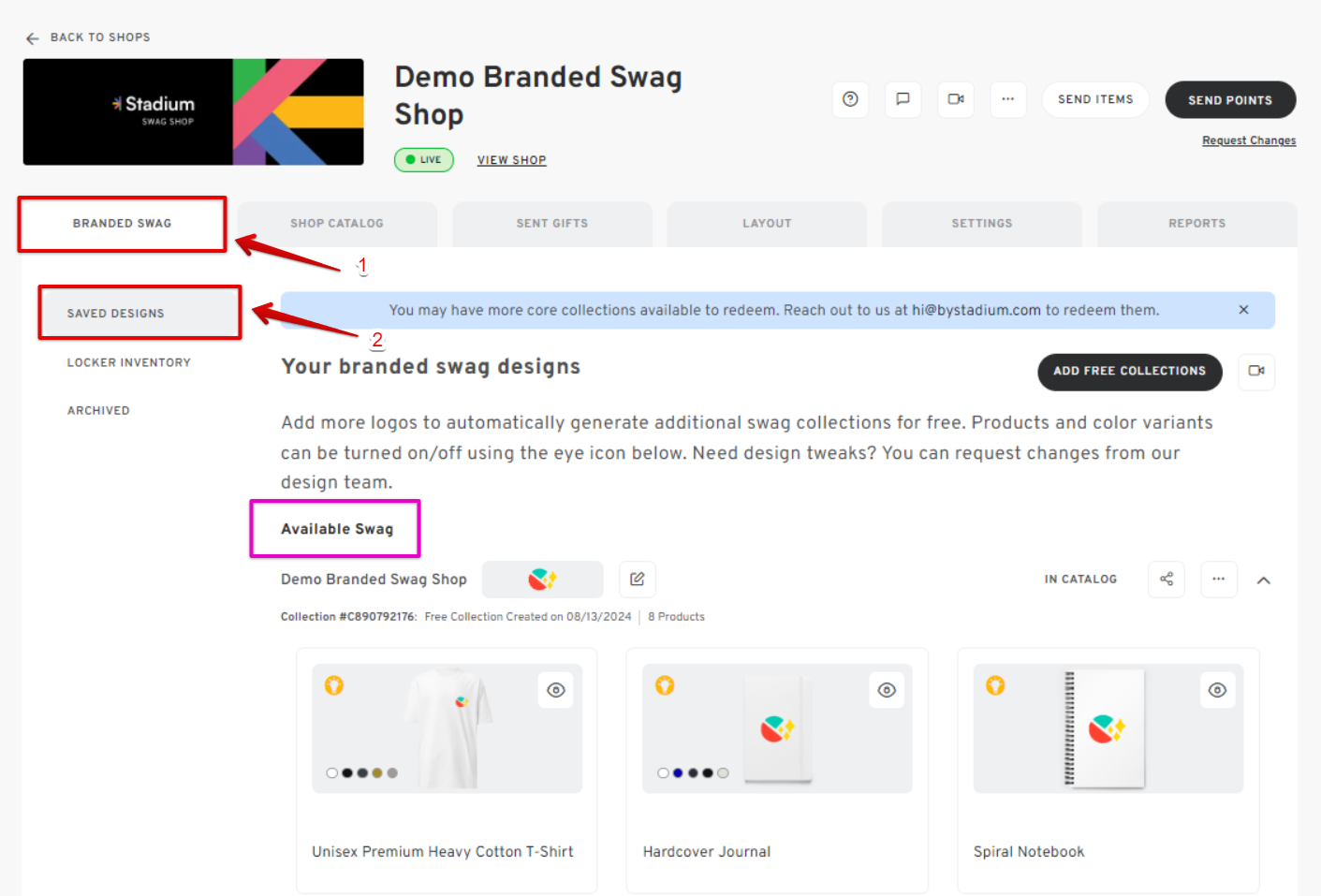The image size is (1321, 896).
Task: Click the video icon beside Send Items
Action: point(956,99)
